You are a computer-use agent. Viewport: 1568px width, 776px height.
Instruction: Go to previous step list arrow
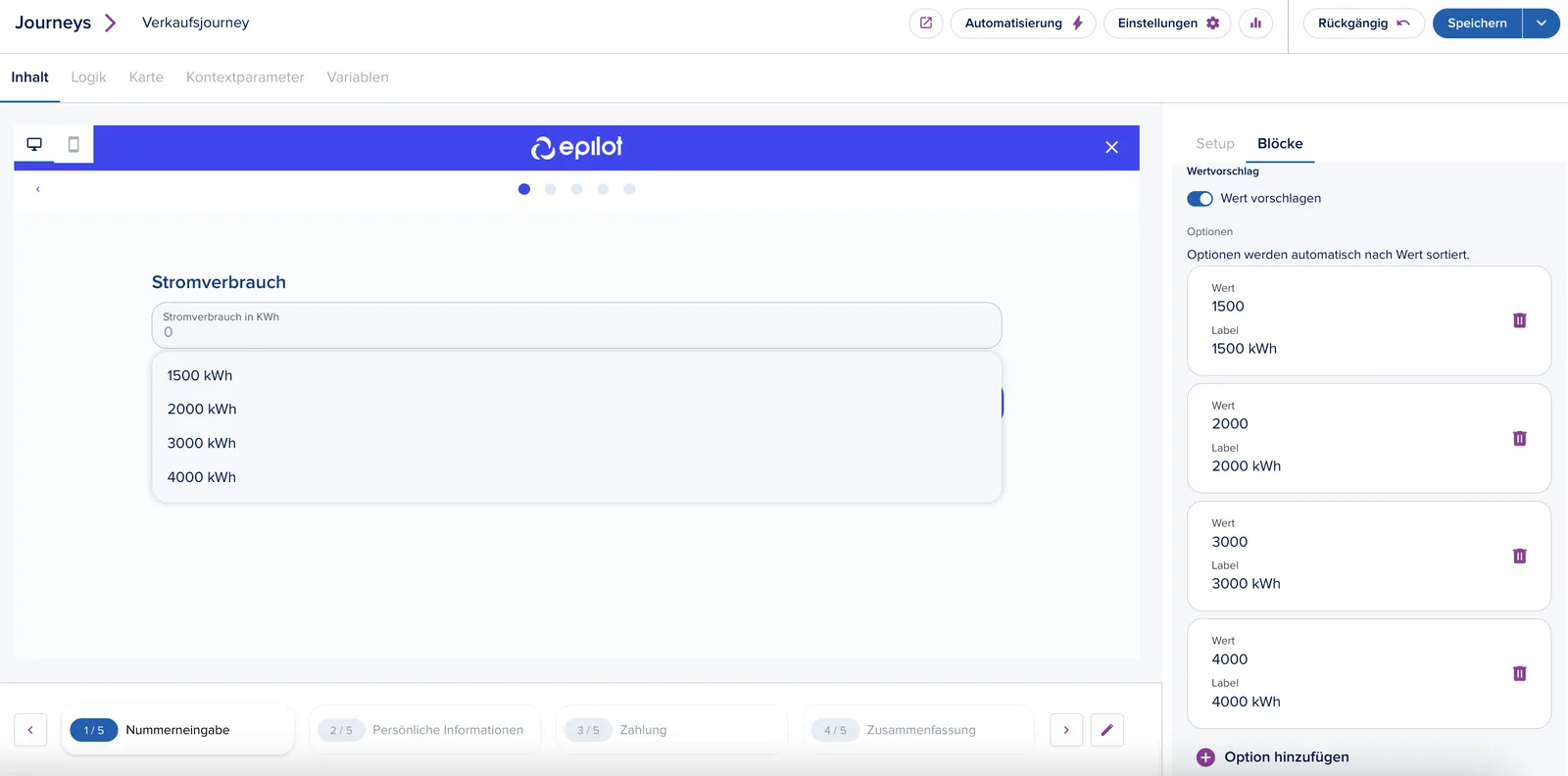tap(30, 730)
